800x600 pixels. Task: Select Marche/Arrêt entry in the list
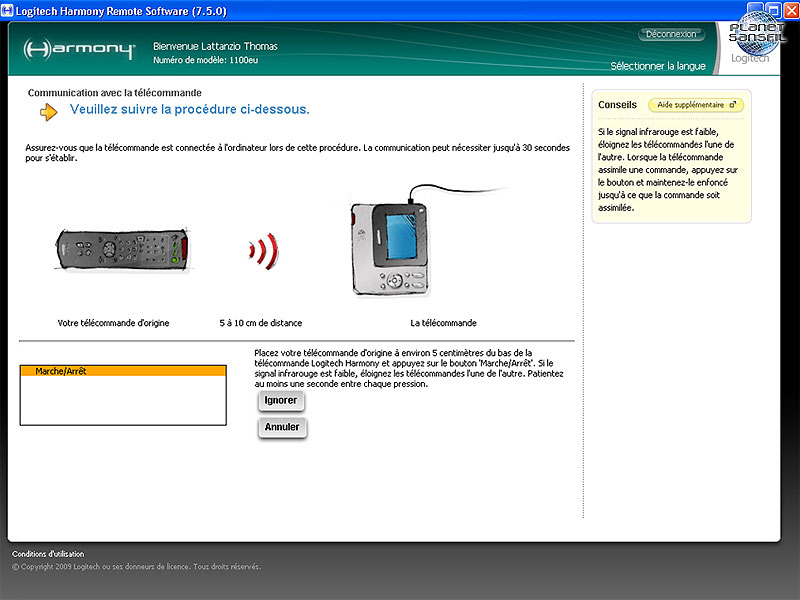[123, 371]
